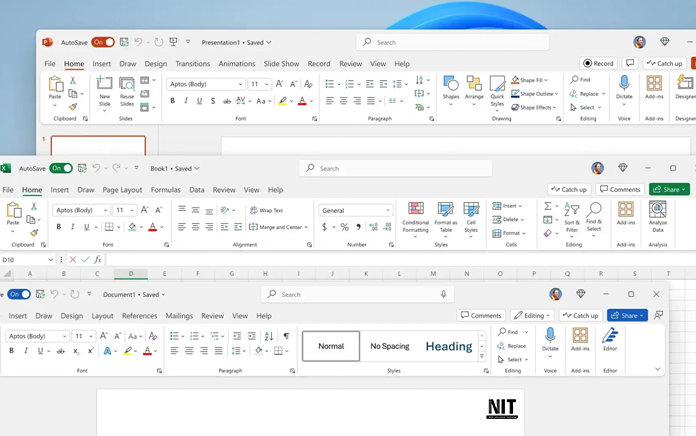The height and width of the screenshot is (436, 696).
Task: Click insert function fx in Excel
Action: pos(98,260)
